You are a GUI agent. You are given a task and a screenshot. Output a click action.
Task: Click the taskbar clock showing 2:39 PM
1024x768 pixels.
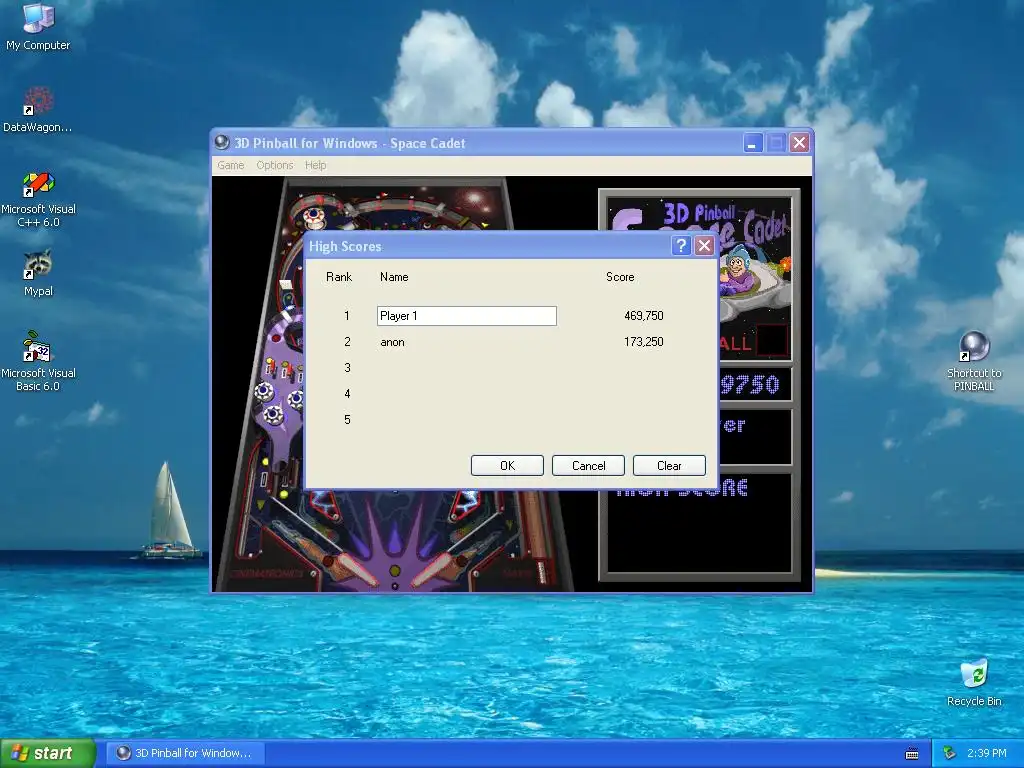pyautogui.click(x=987, y=754)
